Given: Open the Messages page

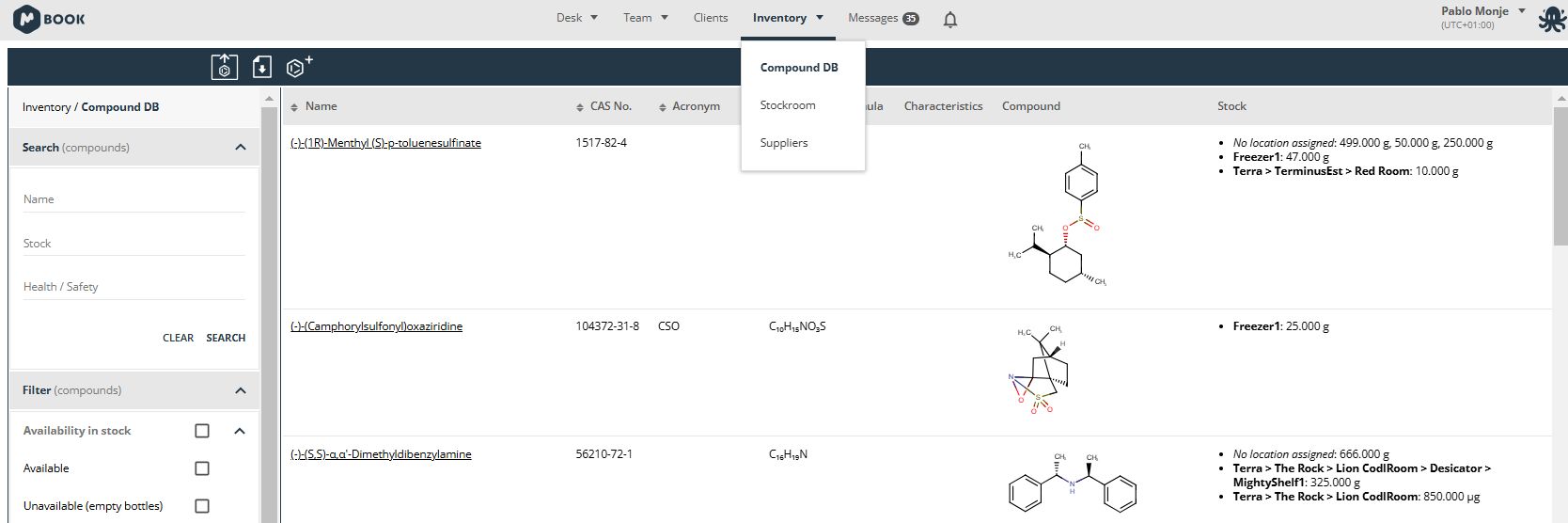Looking at the screenshot, I should coord(872,18).
